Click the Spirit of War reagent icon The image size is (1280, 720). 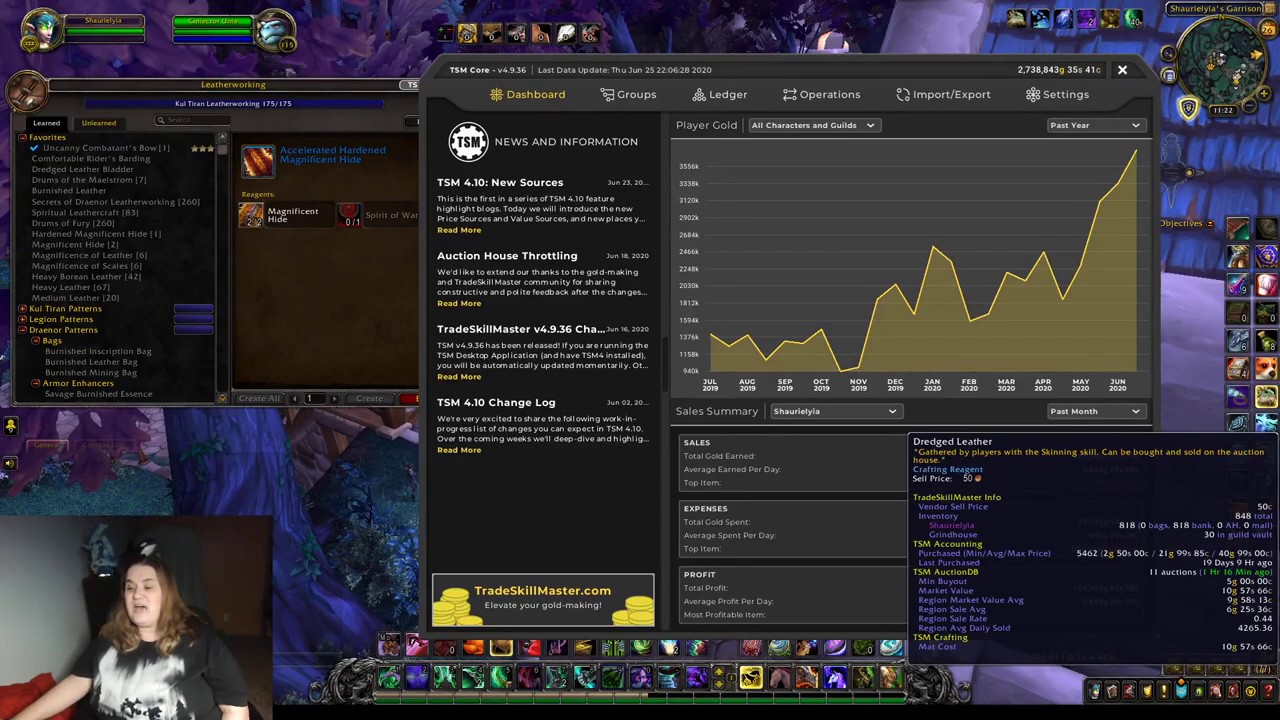coord(349,214)
